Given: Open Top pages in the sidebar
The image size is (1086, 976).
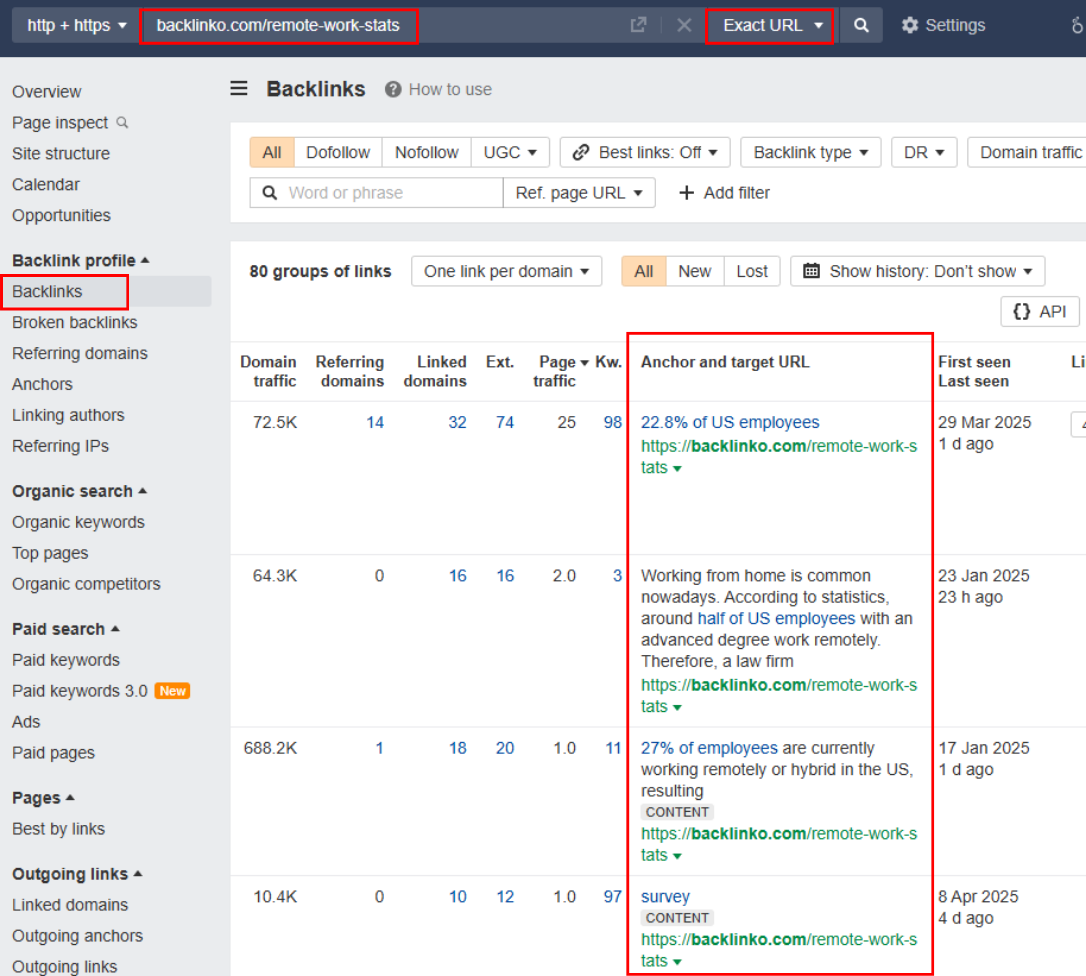Looking at the screenshot, I should (50, 553).
